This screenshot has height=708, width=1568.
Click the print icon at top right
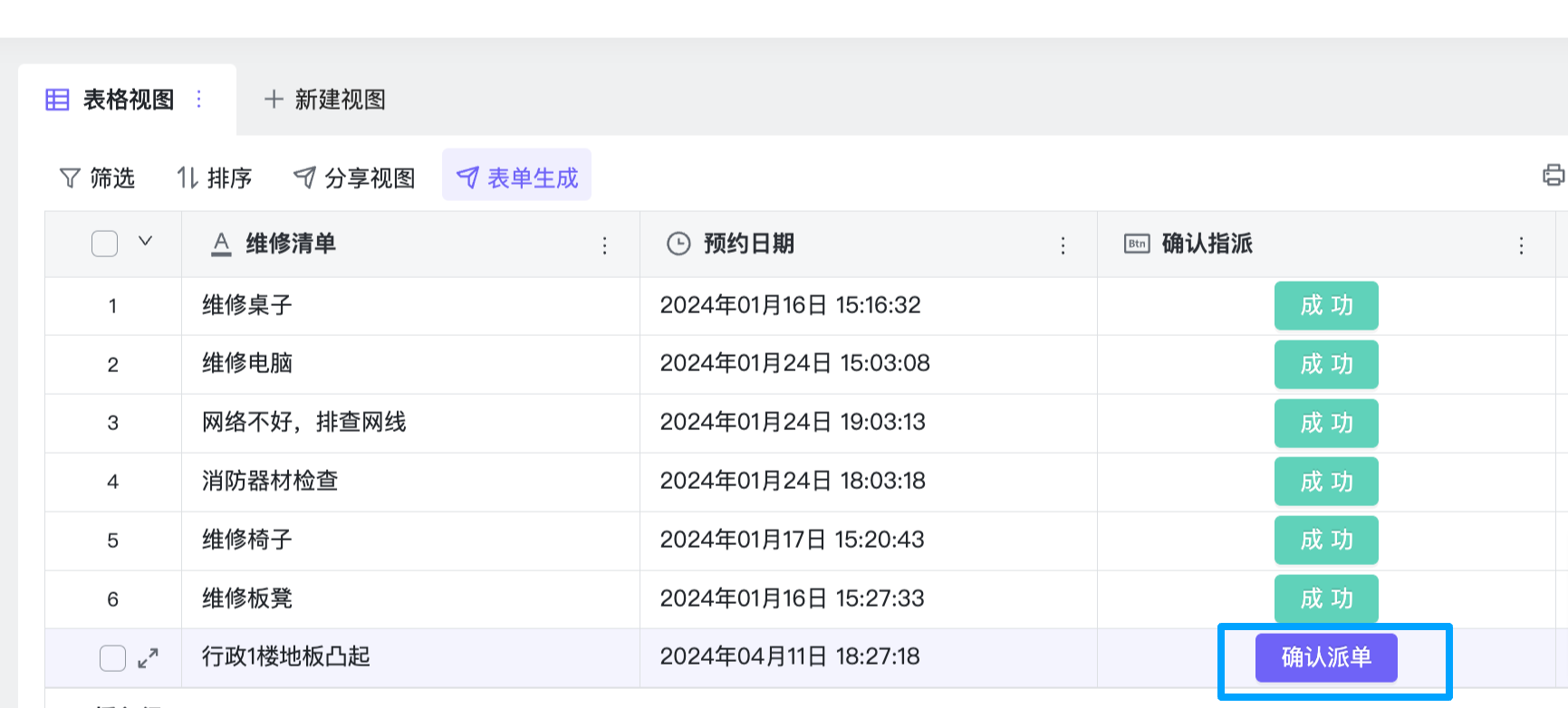(1553, 175)
